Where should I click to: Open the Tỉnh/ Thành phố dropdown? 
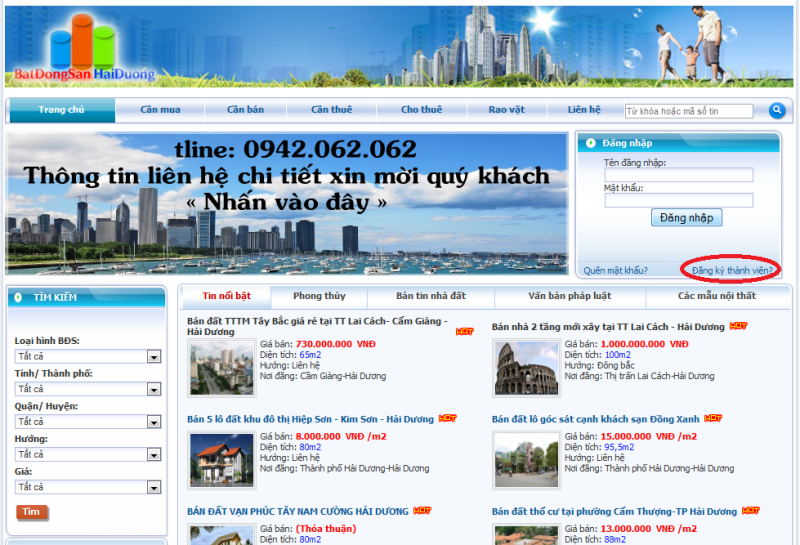(x=88, y=389)
